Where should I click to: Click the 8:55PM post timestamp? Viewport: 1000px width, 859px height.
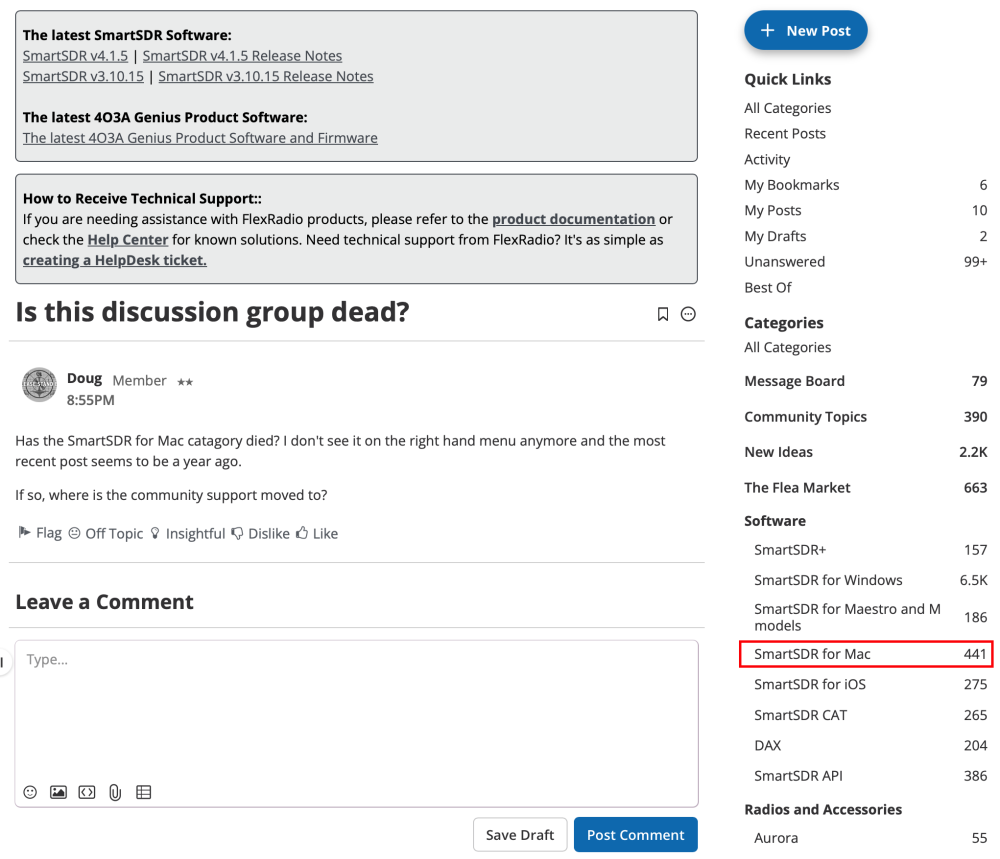(91, 400)
